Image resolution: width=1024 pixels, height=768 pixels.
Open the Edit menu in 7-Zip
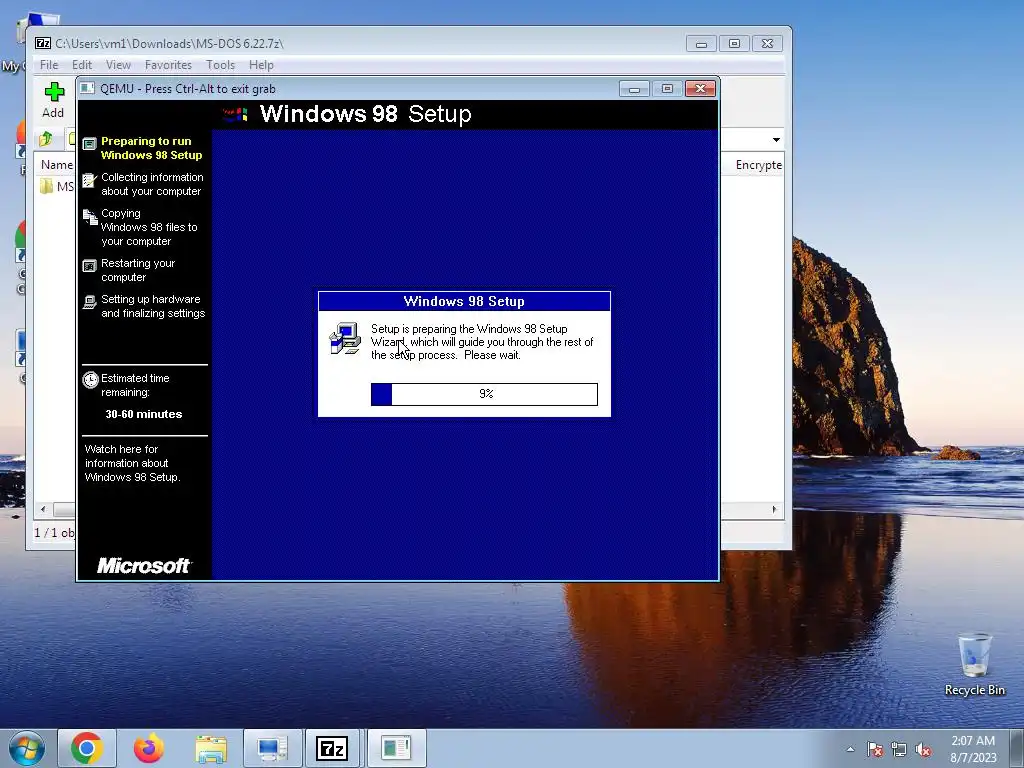click(x=82, y=65)
